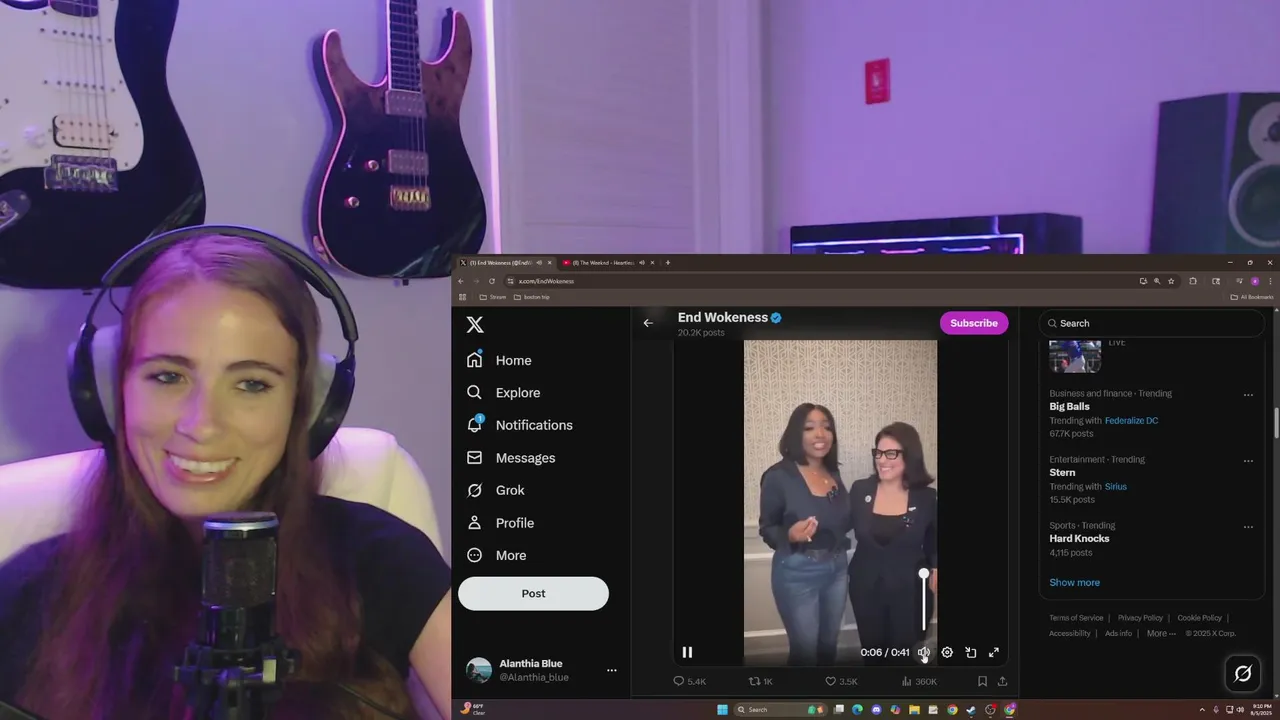Reload the page

tap(492, 281)
